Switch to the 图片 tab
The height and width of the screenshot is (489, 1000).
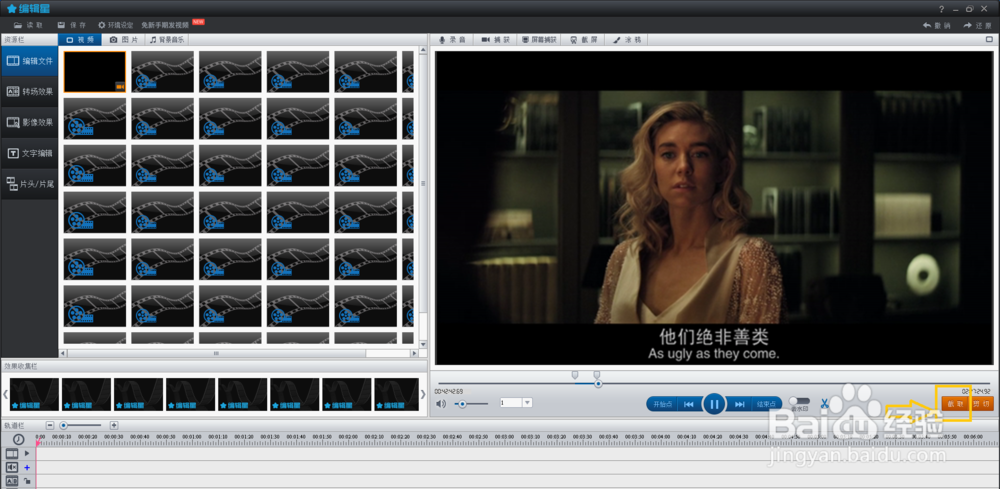(x=123, y=40)
